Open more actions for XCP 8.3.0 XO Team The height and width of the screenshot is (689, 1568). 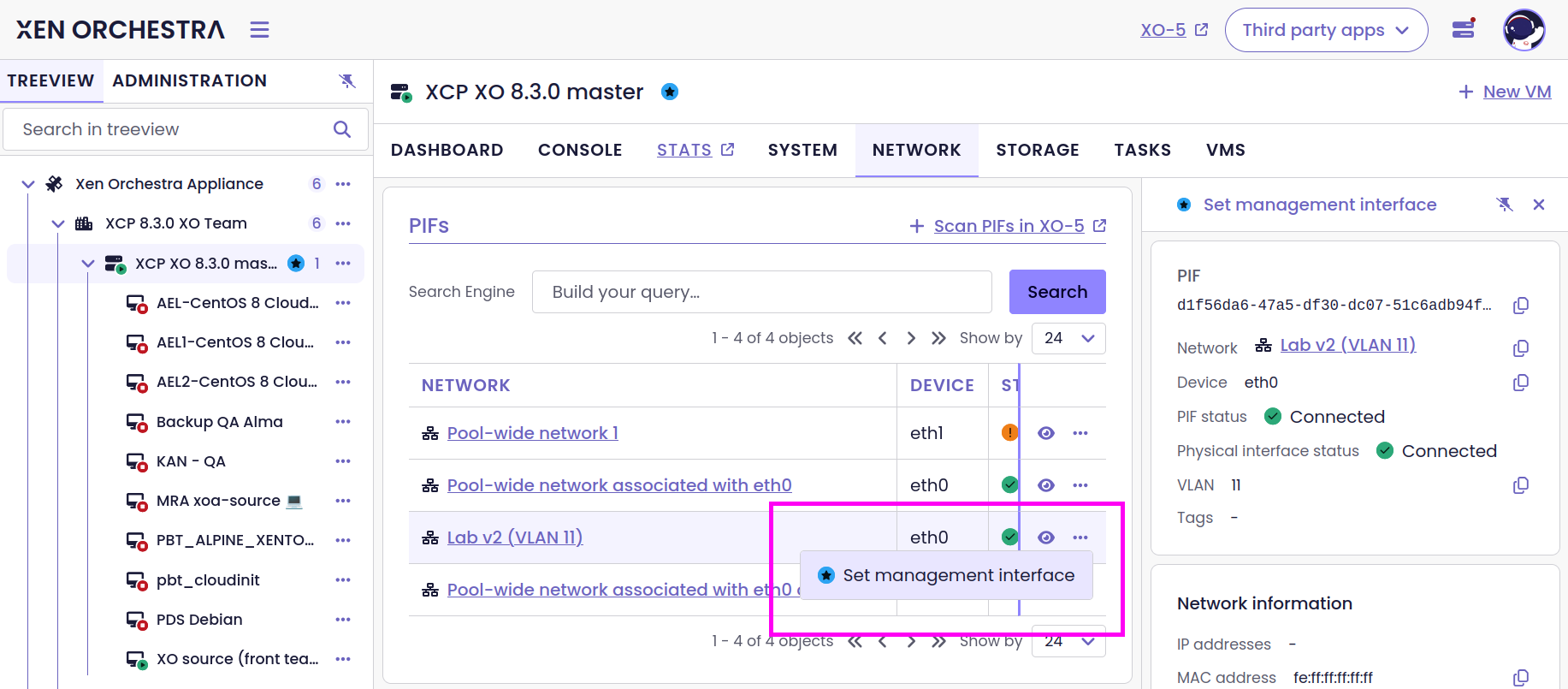343,223
